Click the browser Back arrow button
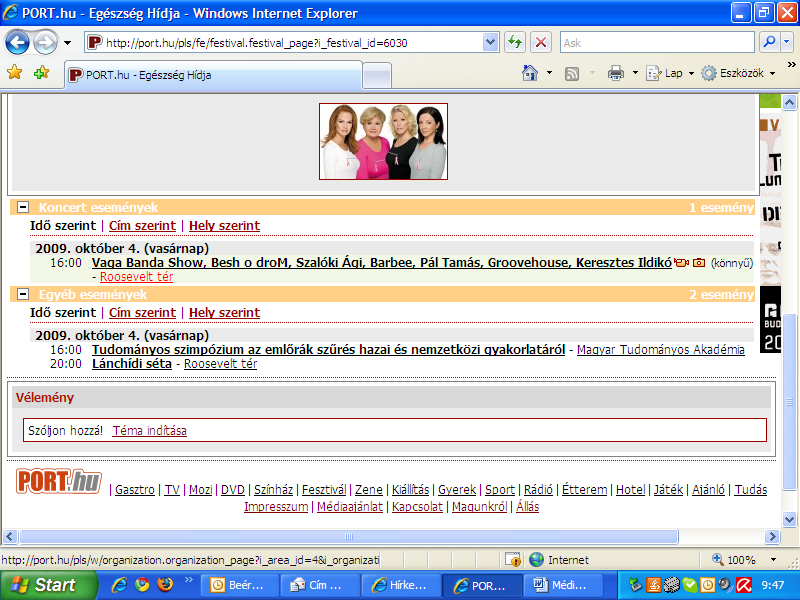This screenshot has height=600, width=800. 17,43
